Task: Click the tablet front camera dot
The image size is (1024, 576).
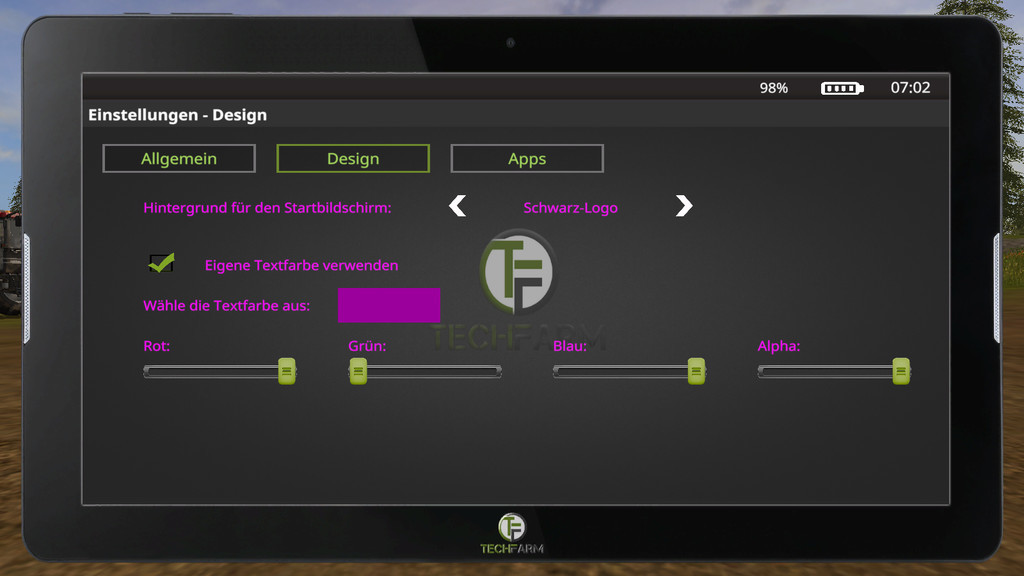Action: point(511,43)
